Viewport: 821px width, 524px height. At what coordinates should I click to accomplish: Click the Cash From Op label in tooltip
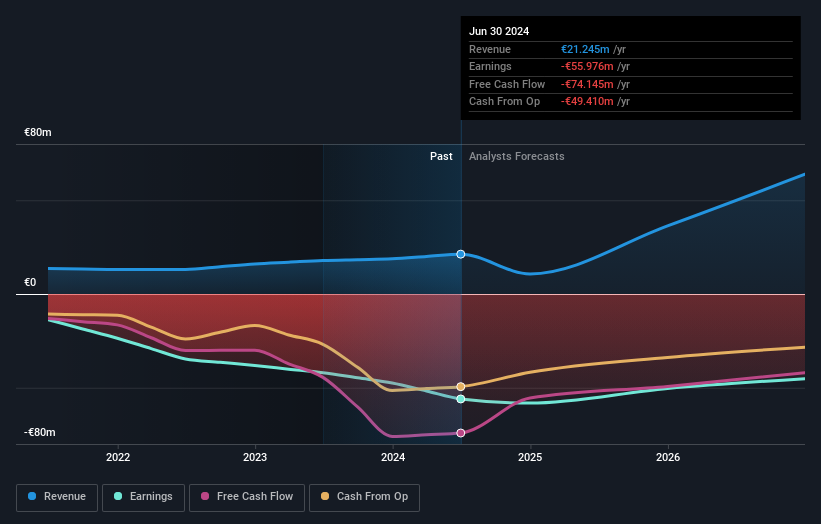(504, 102)
